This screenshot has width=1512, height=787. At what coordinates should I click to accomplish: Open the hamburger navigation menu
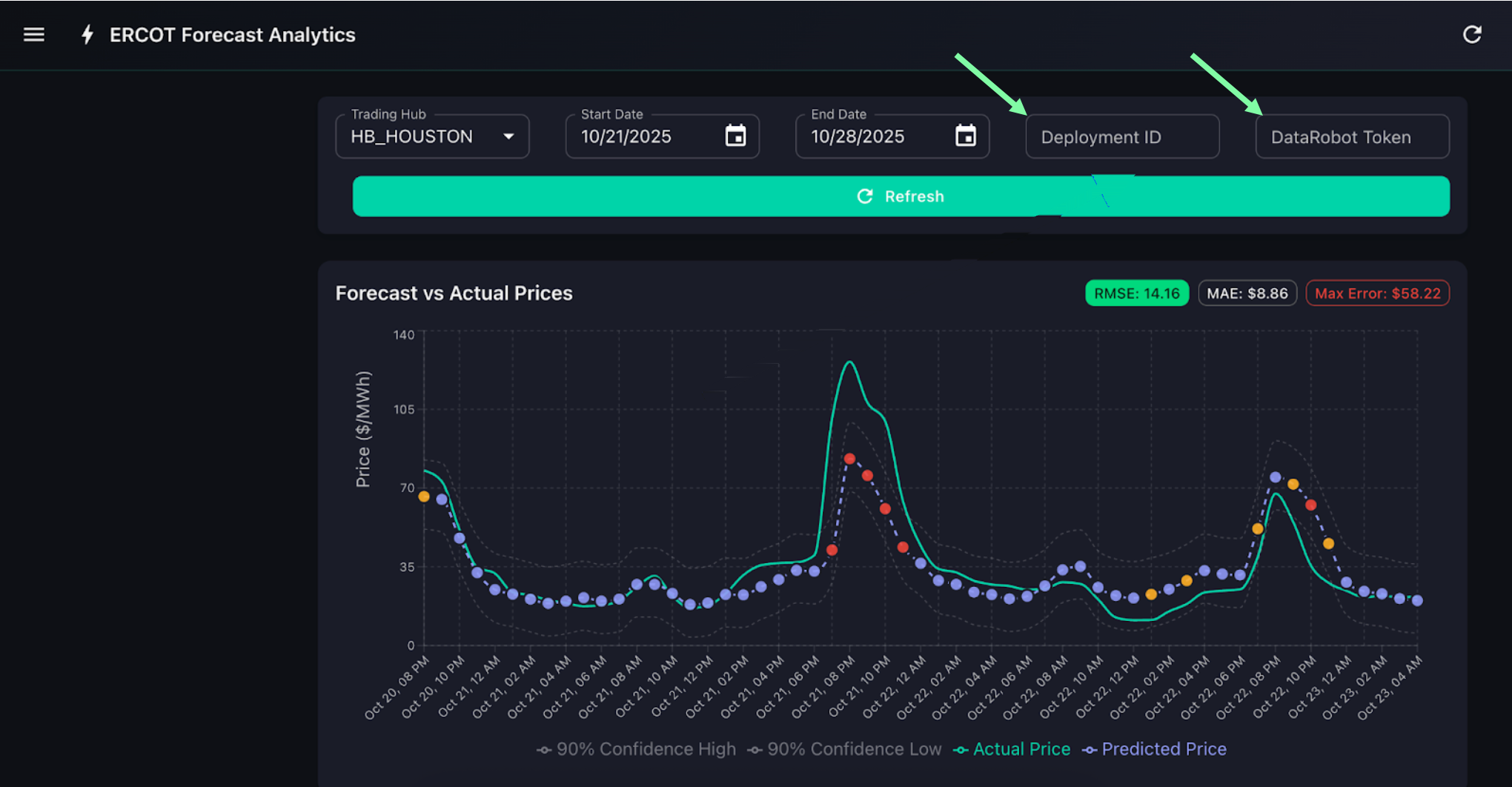[x=34, y=35]
